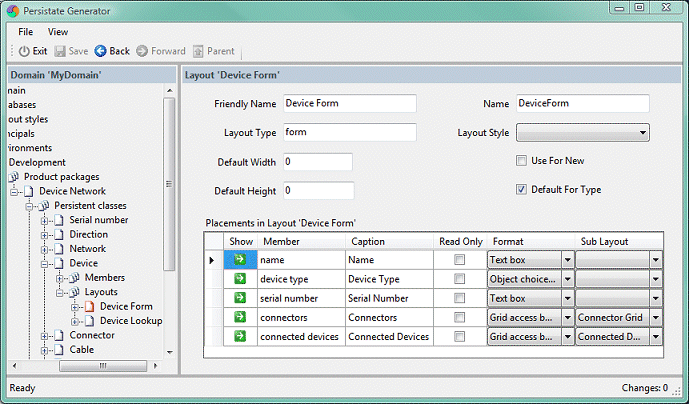Click the Caption column header
Image resolution: width=689 pixels, height=404 pixels.
click(389, 241)
